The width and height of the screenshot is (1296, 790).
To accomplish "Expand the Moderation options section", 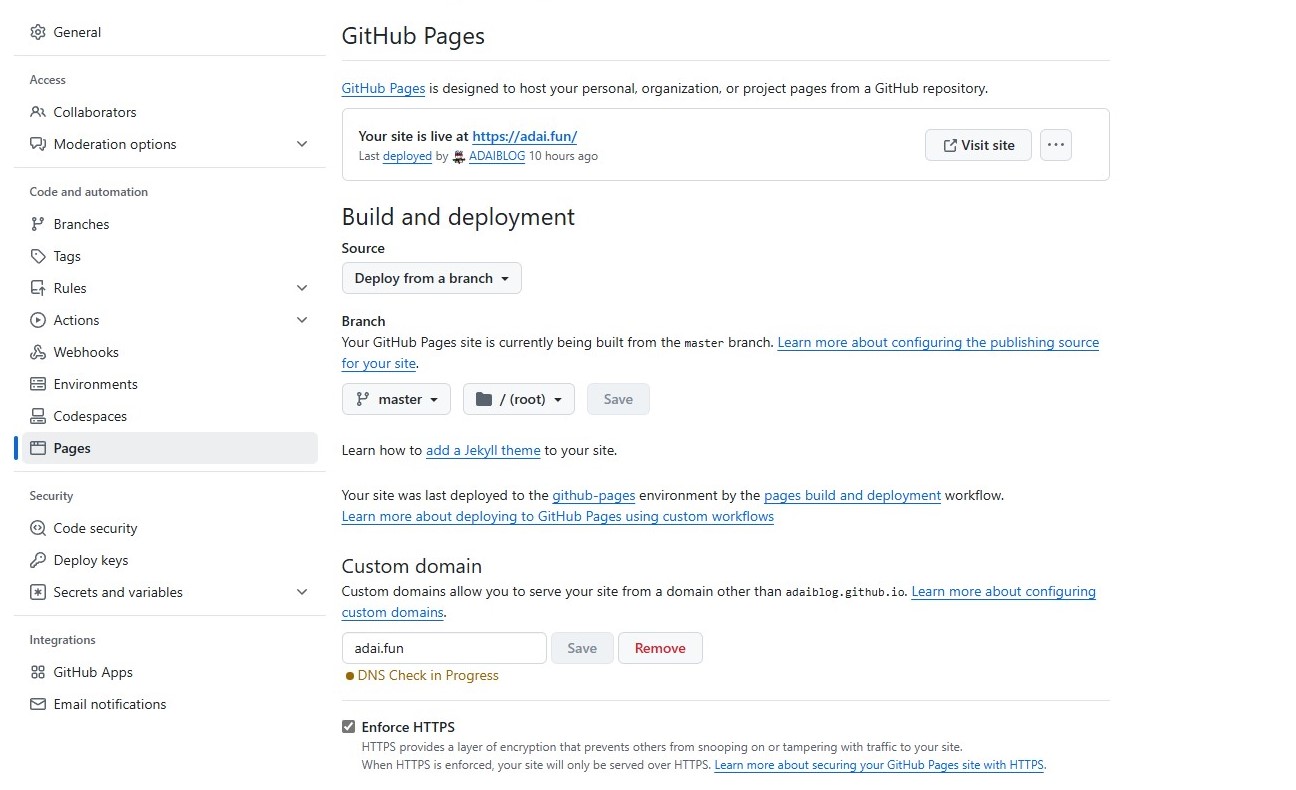I will [302, 144].
